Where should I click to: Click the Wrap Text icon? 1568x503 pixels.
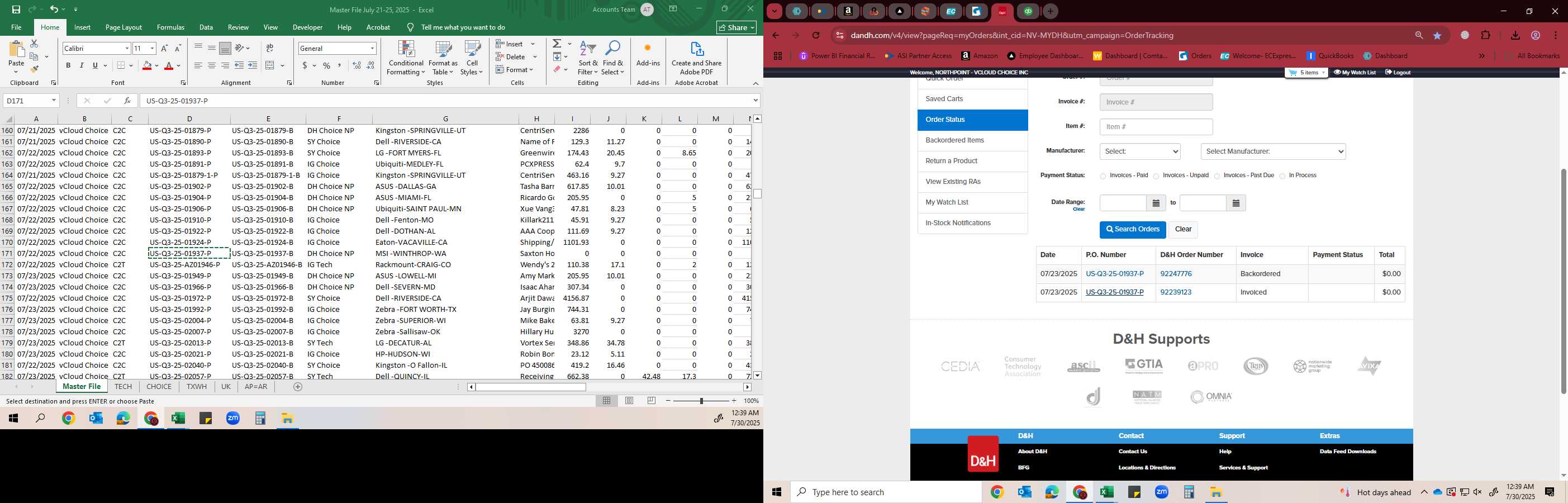(x=270, y=48)
